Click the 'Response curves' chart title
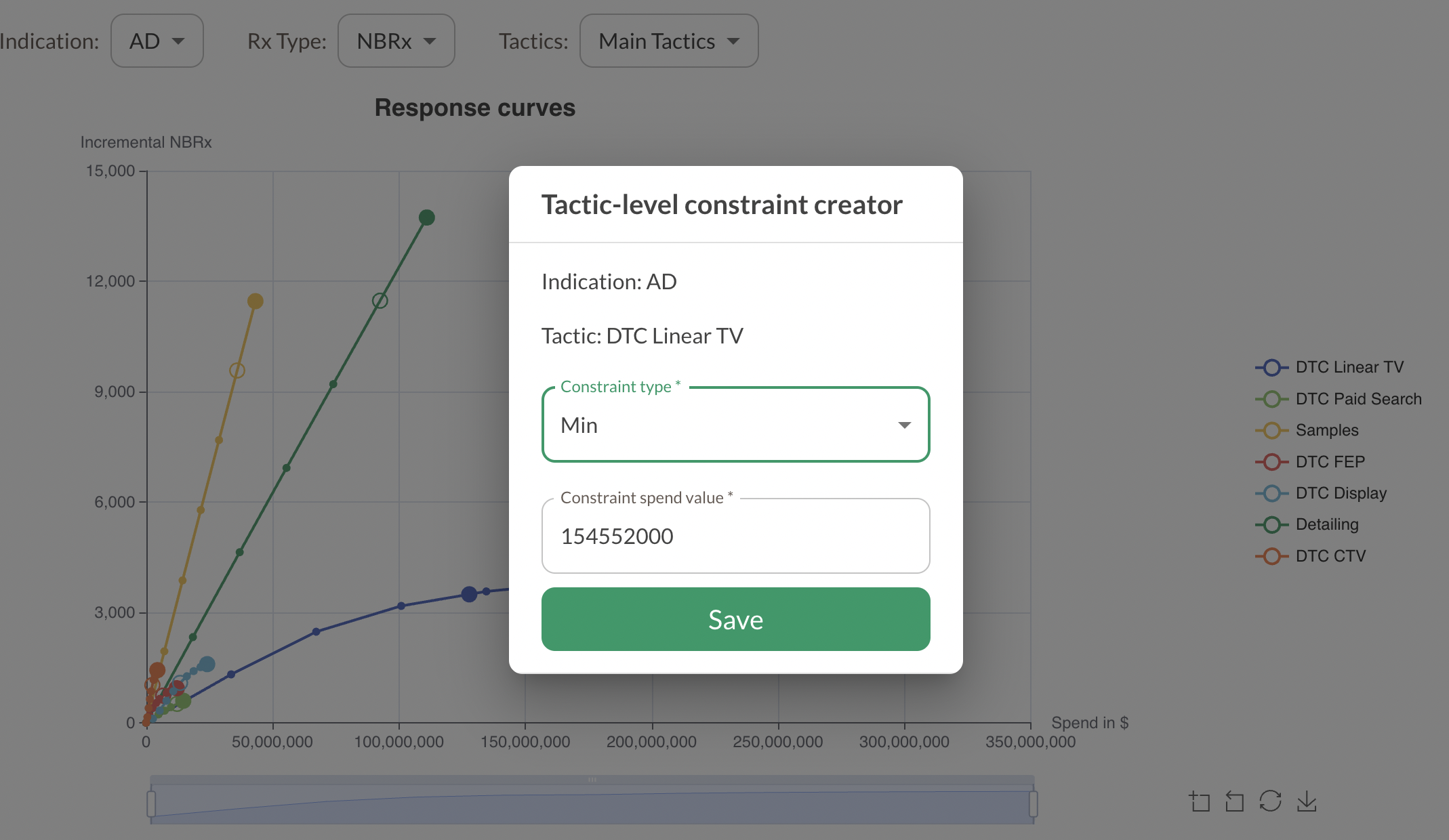The height and width of the screenshot is (840, 1449). coord(474,108)
